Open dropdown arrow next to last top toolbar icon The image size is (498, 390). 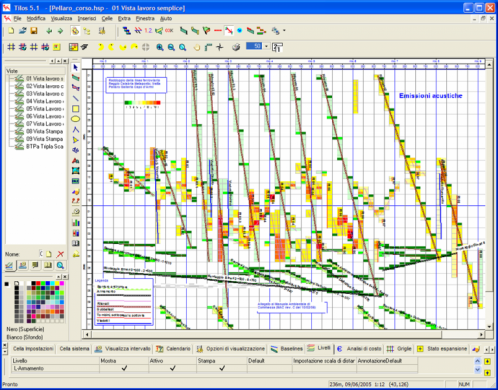284,31
